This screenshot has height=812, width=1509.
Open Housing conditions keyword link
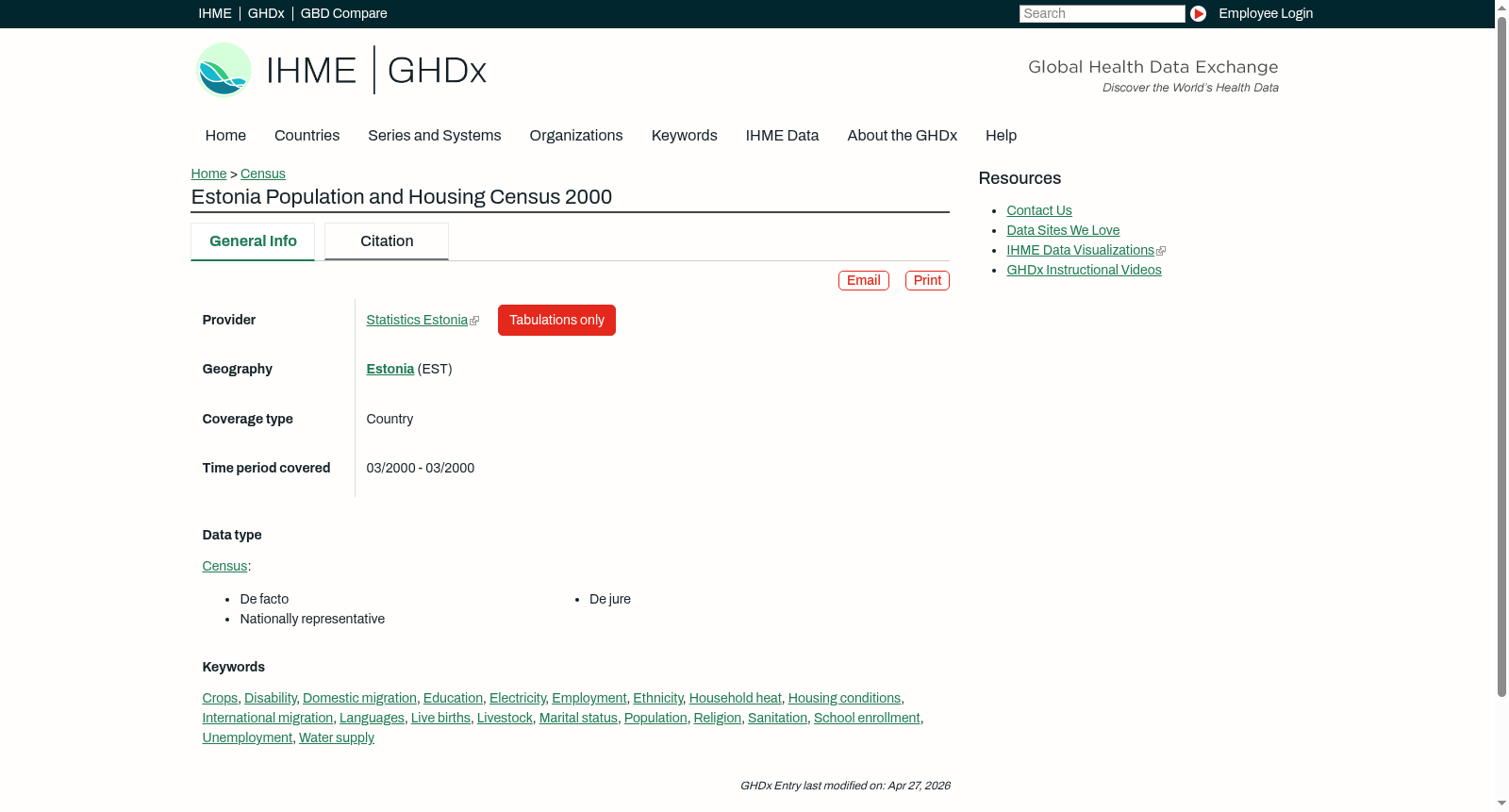click(x=844, y=698)
